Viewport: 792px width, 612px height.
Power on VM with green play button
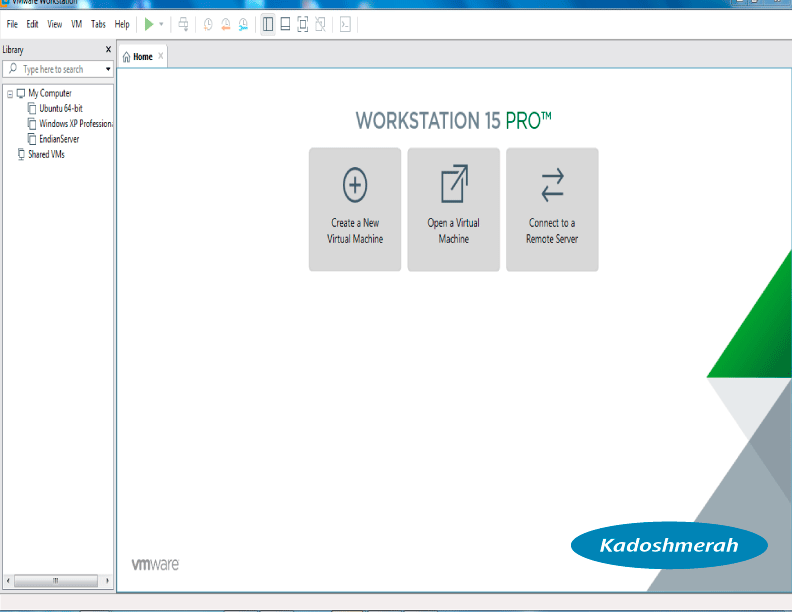(x=149, y=24)
